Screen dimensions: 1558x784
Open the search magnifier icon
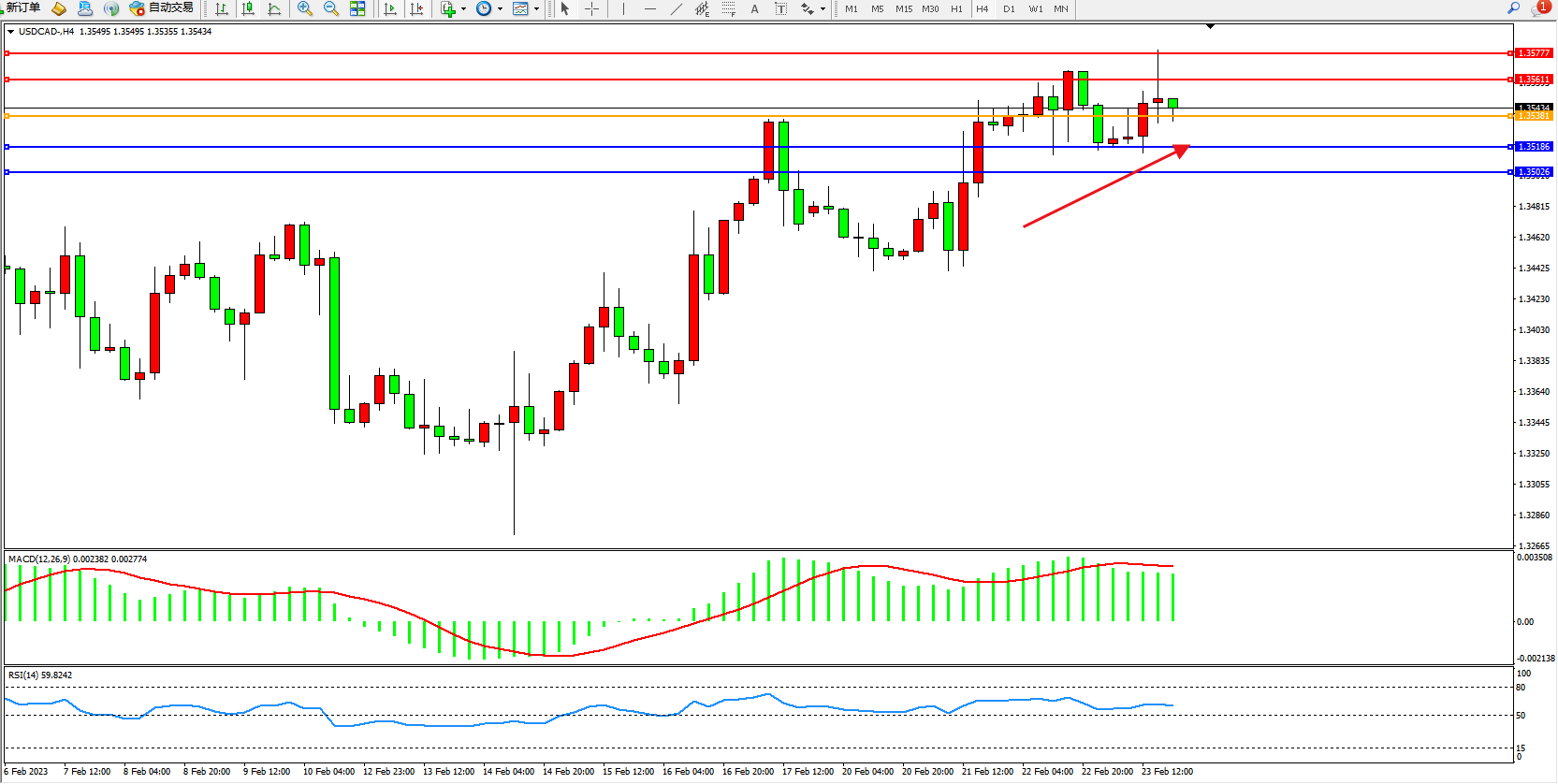tap(1513, 8)
